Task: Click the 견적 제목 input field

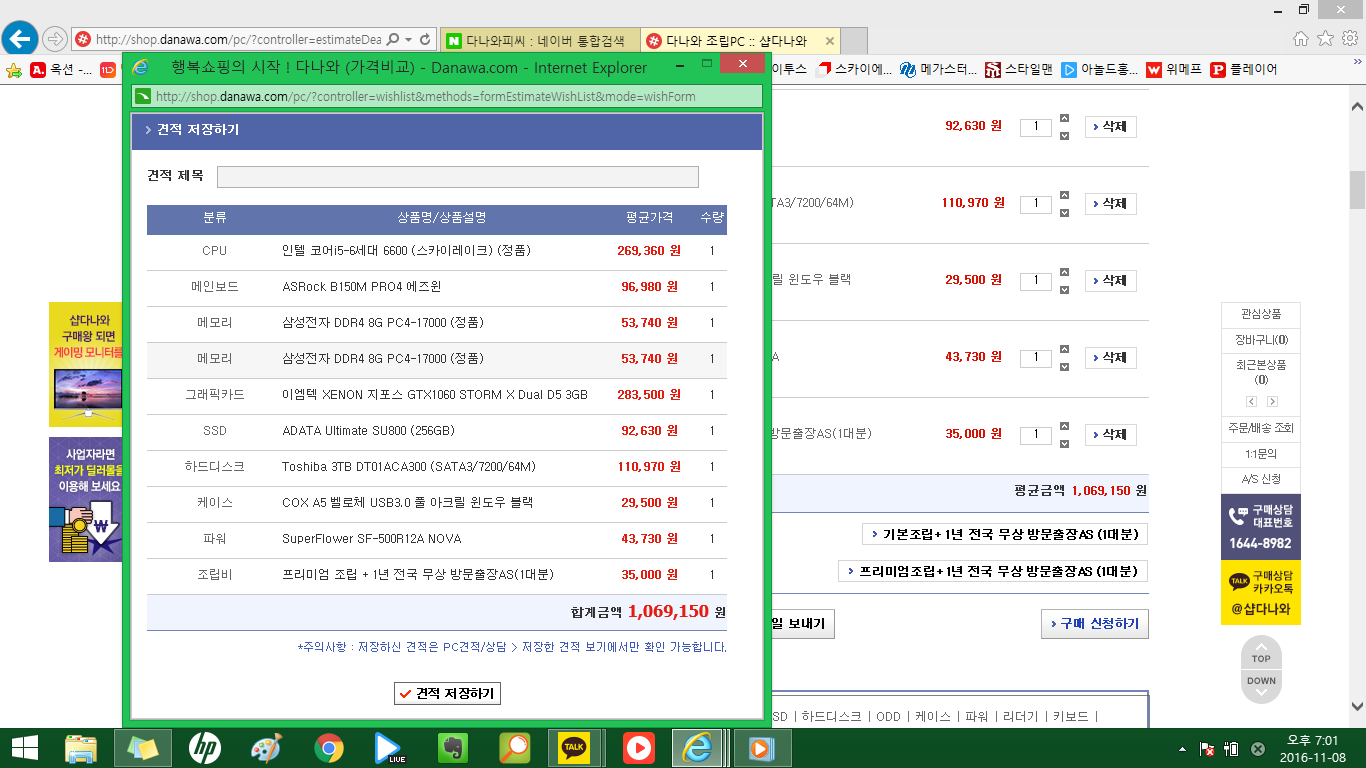Action: click(457, 177)
